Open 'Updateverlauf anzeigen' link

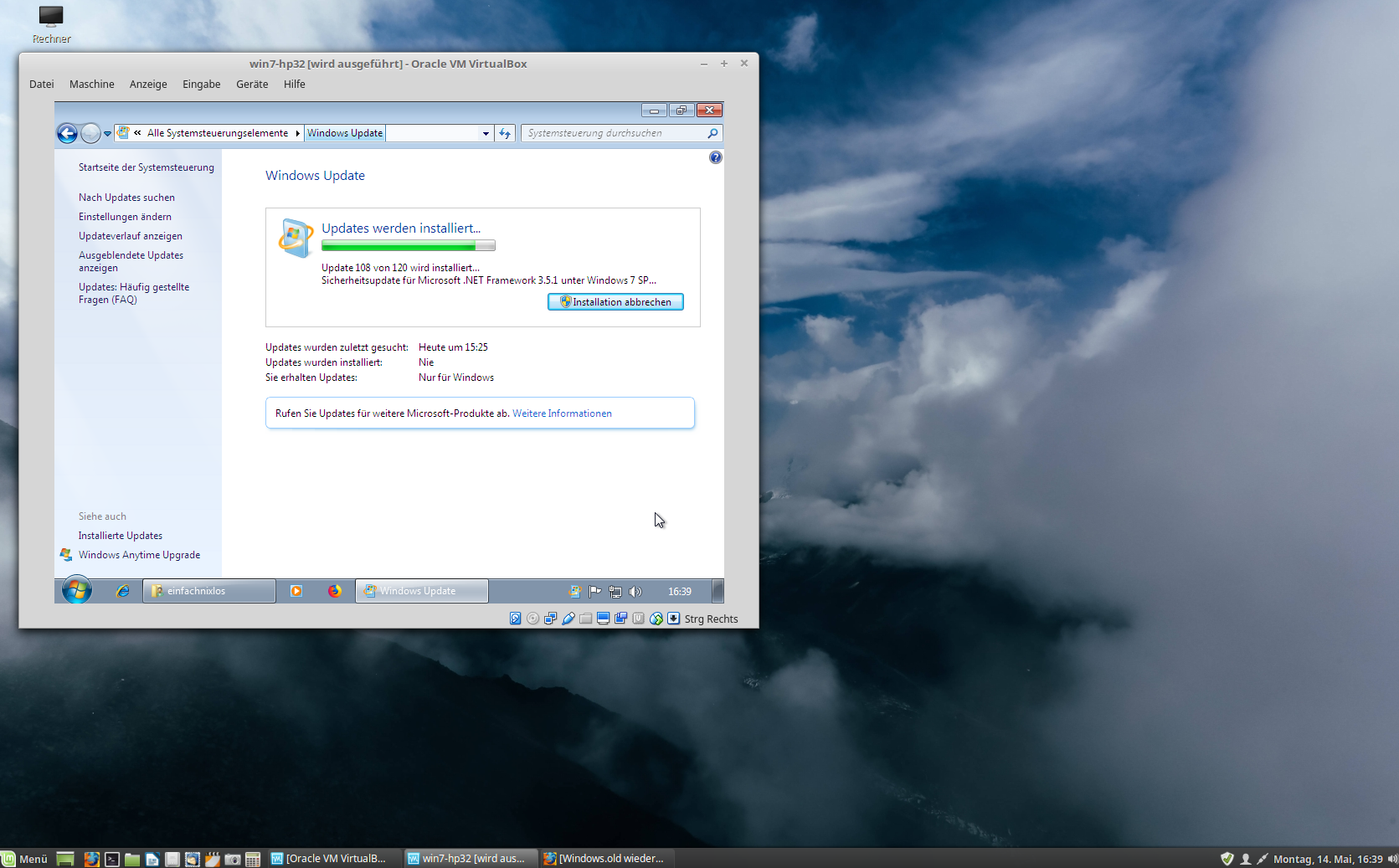coord(131,236)
